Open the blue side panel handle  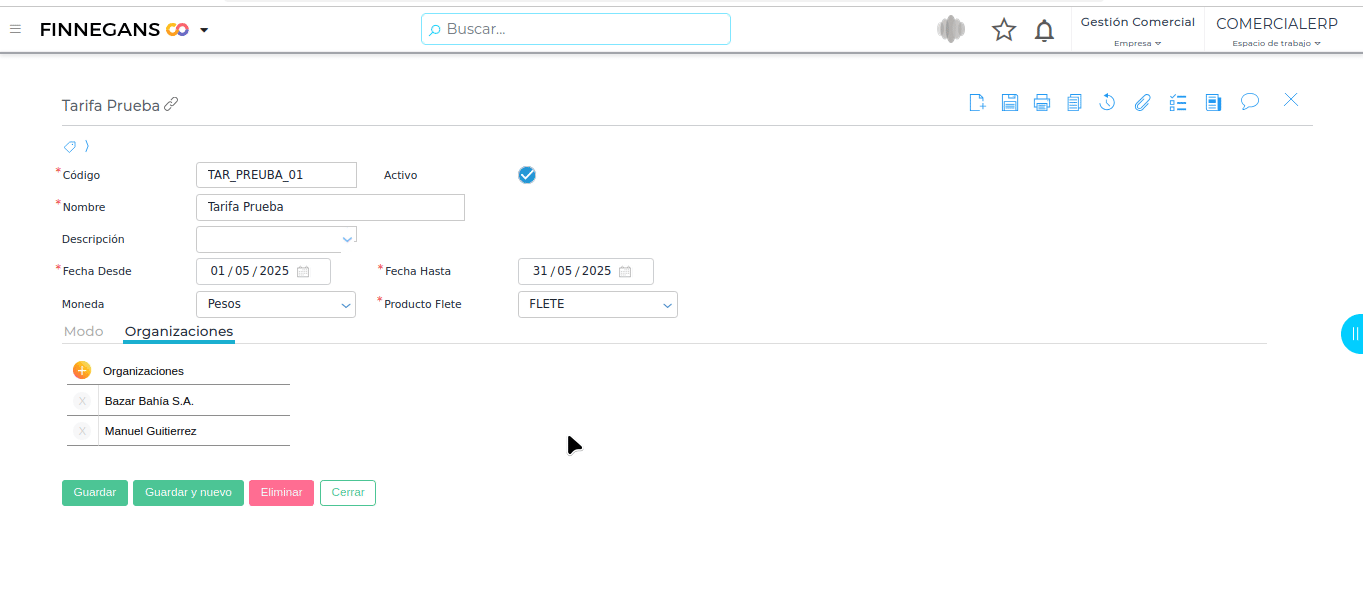(1353, 333)
